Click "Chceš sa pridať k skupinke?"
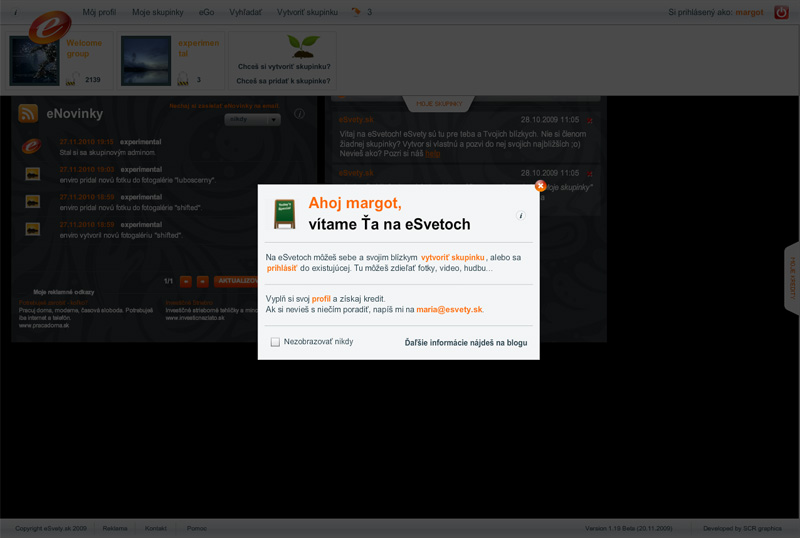 [283, 81]
